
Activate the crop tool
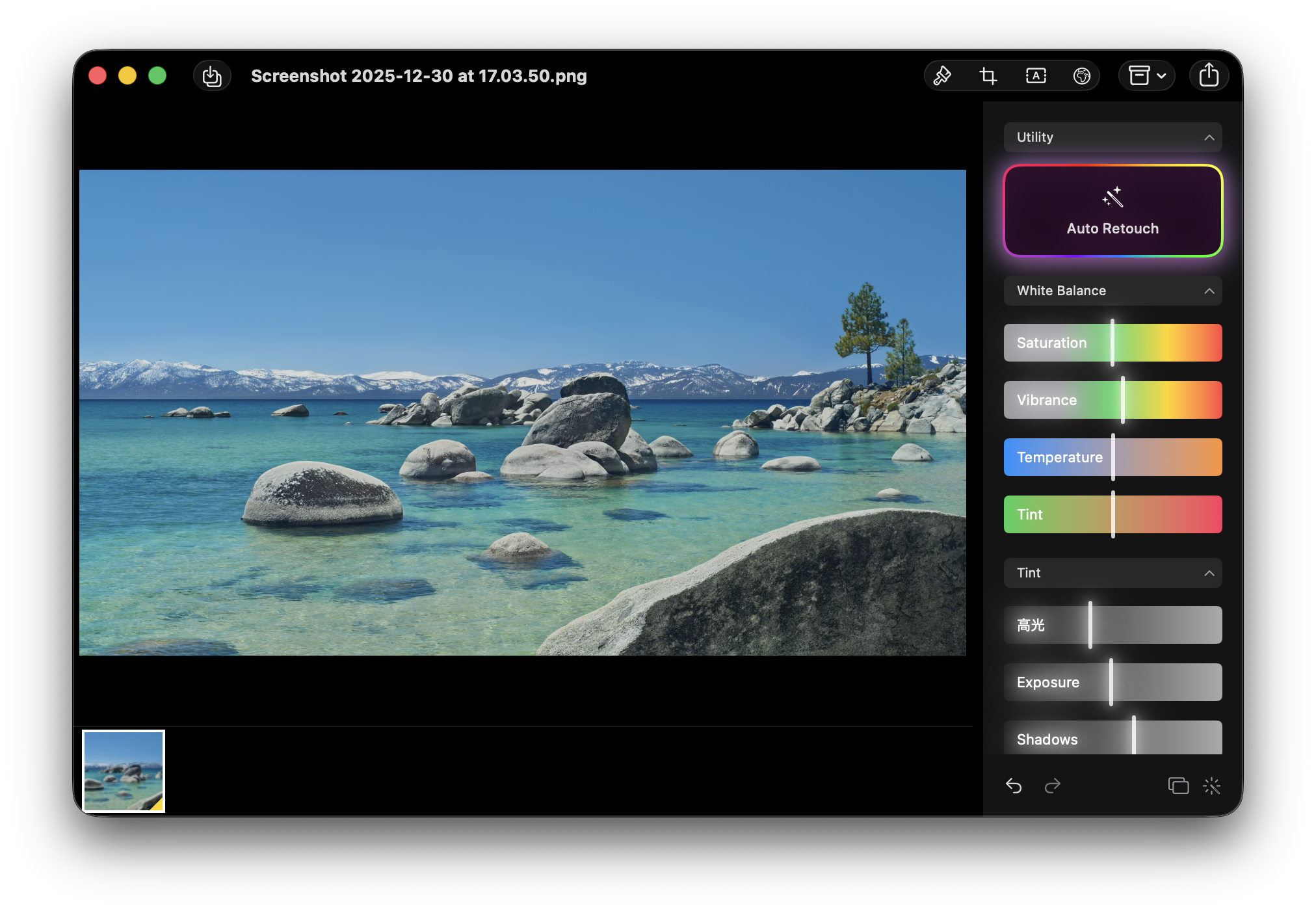(x=988, y=76)
